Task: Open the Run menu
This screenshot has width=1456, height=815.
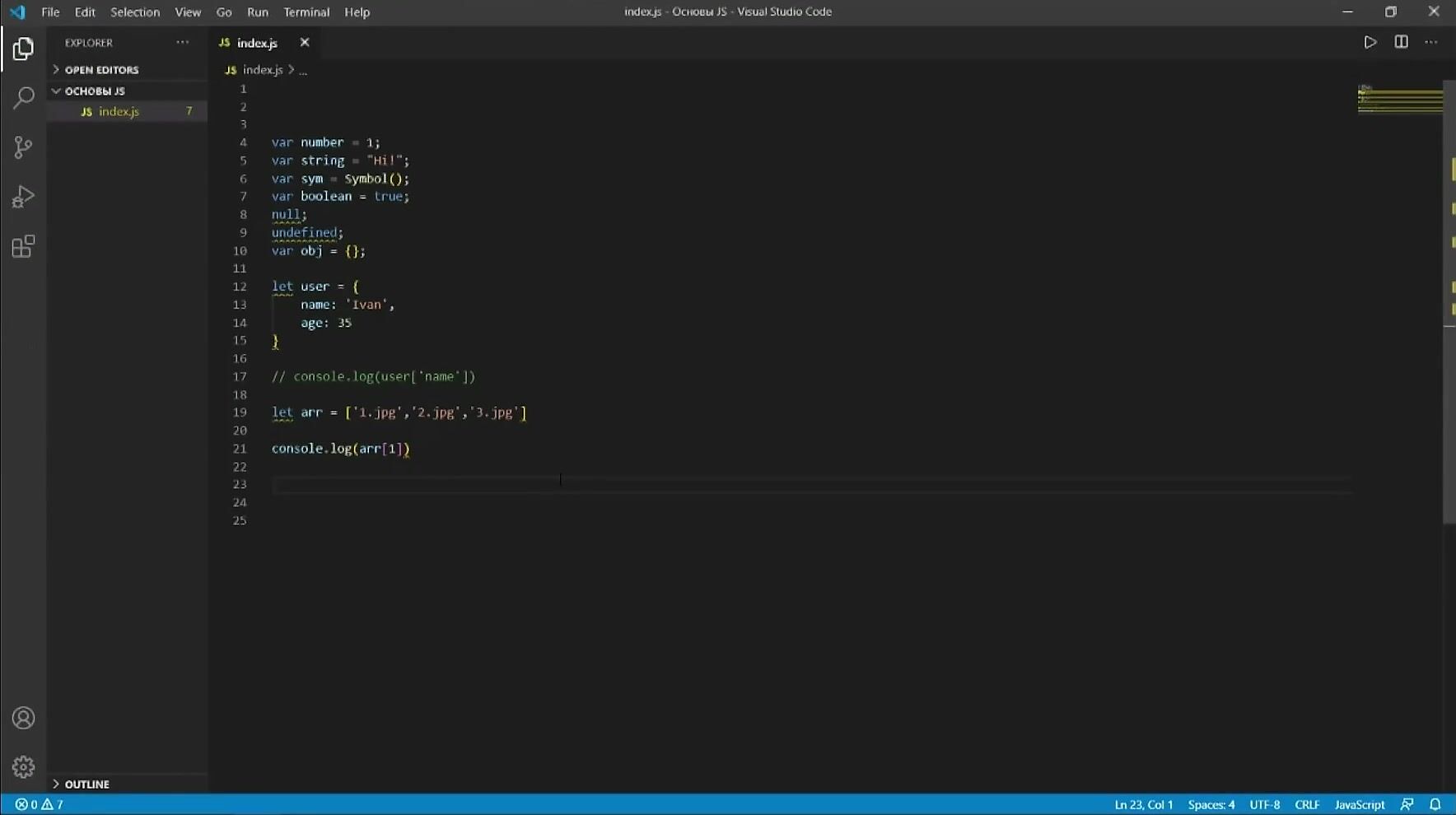Action: (258, 12)
